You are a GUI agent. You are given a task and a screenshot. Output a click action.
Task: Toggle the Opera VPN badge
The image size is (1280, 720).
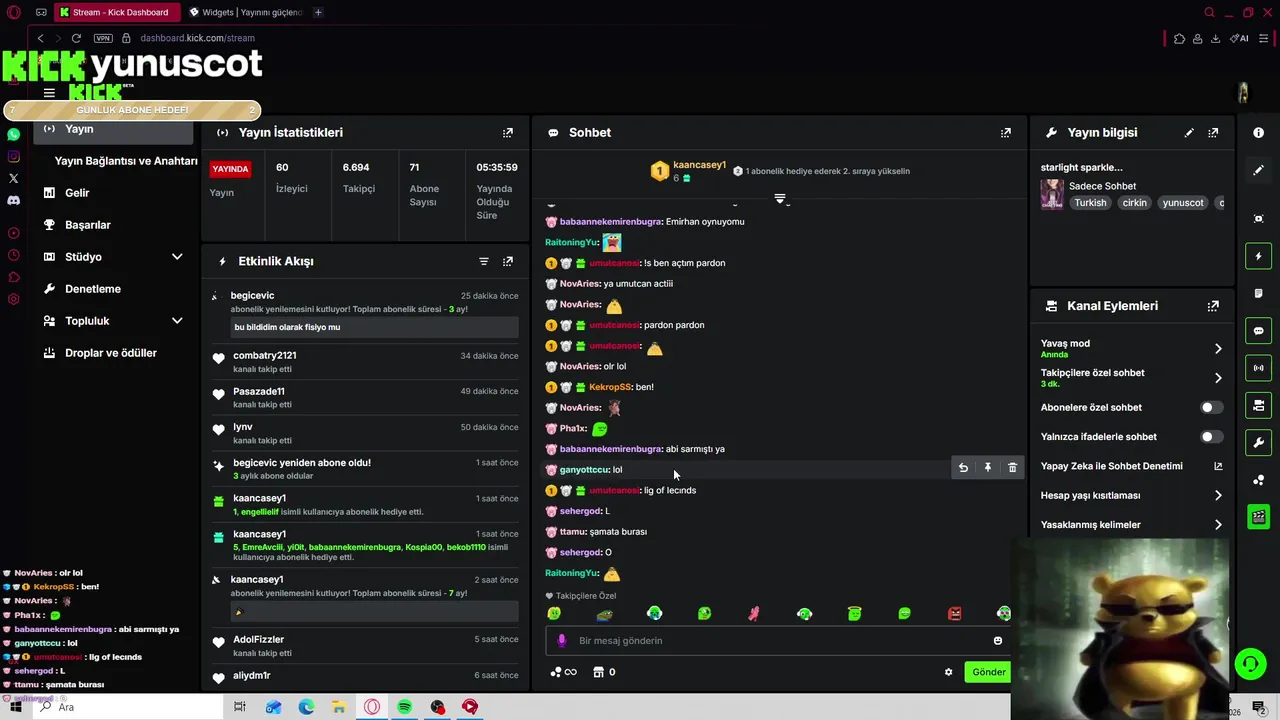click(x=103, y=38)
